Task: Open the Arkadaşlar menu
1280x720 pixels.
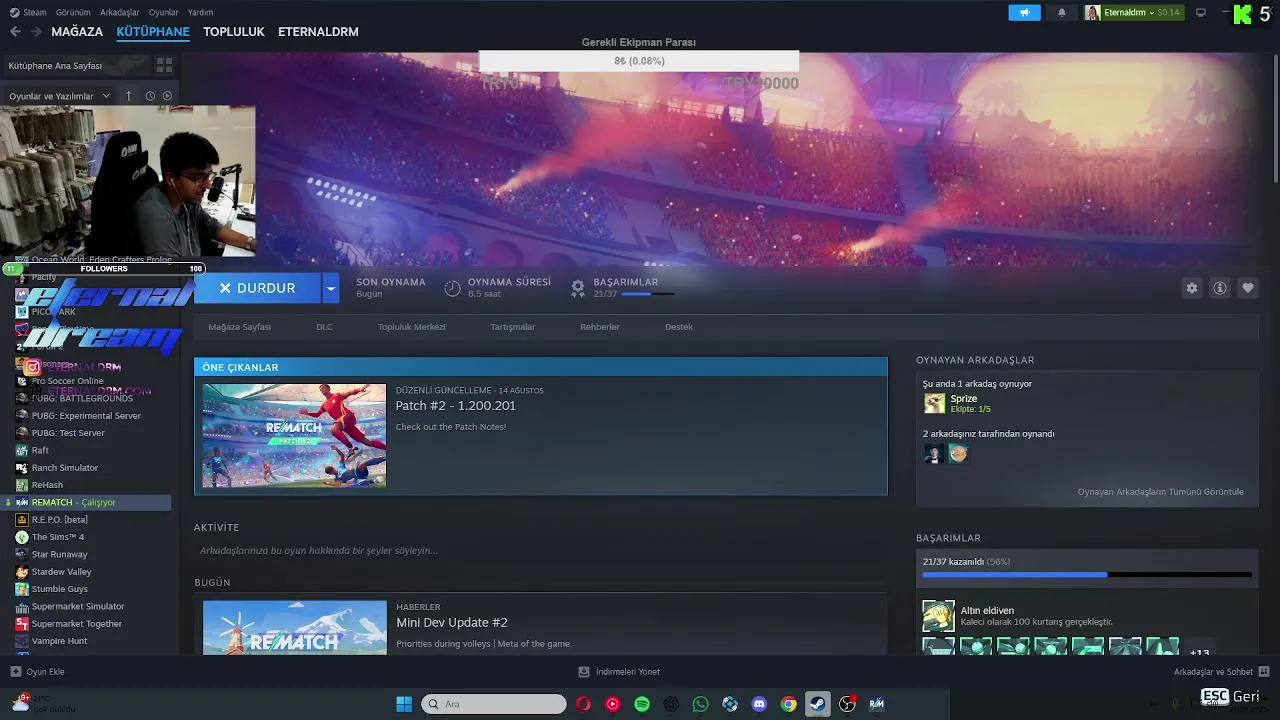Action: point(120,12)
